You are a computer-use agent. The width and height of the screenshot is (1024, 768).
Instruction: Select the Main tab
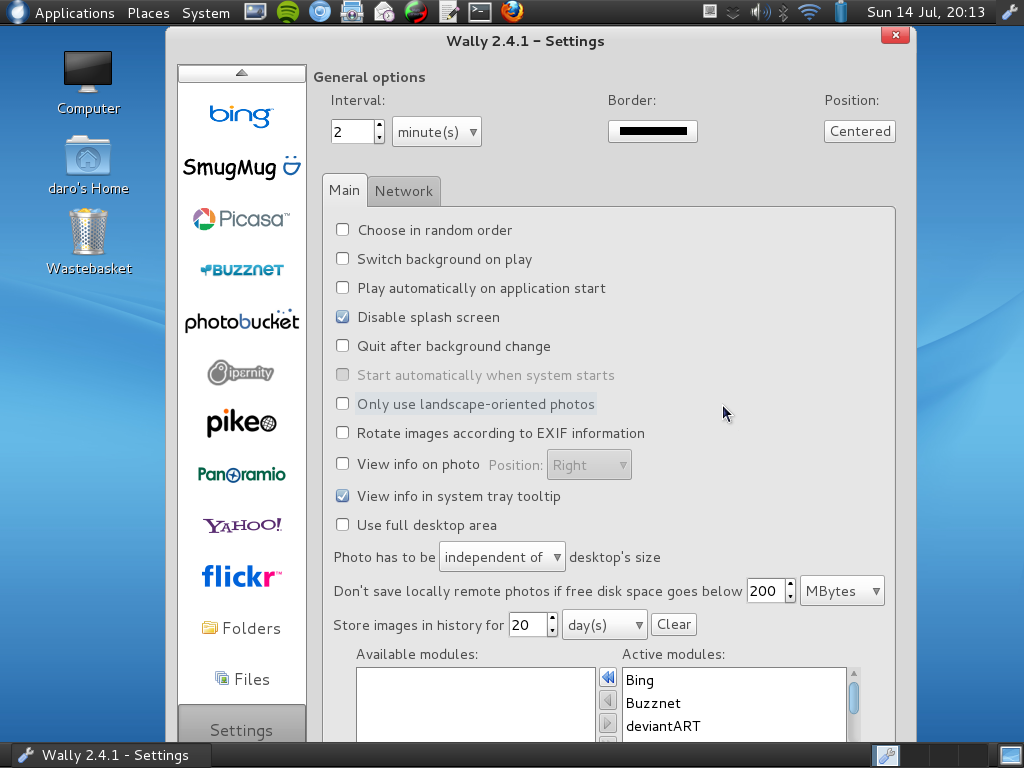(x=344, y=190)
